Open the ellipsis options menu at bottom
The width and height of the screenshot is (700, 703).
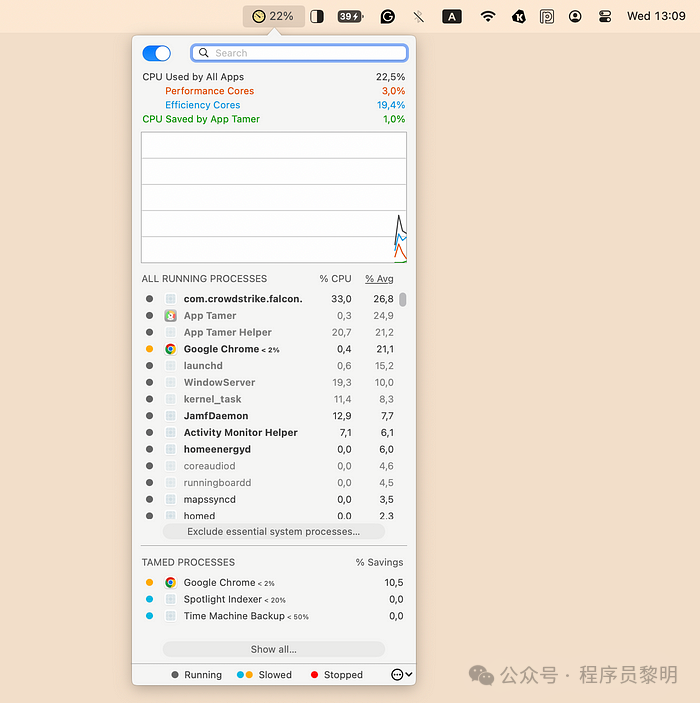(401, 675)
